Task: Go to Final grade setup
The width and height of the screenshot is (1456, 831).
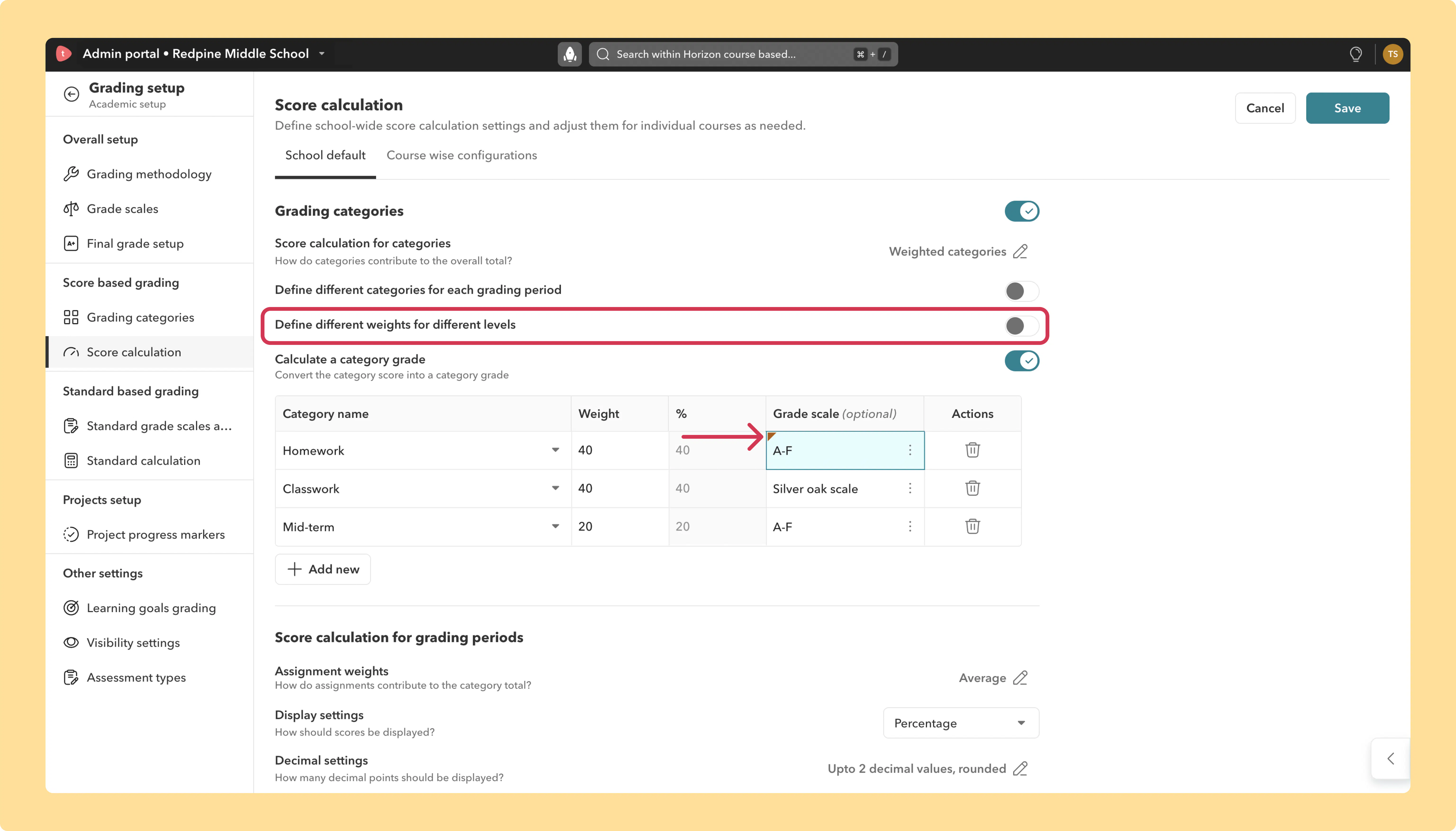Action: 149,244
